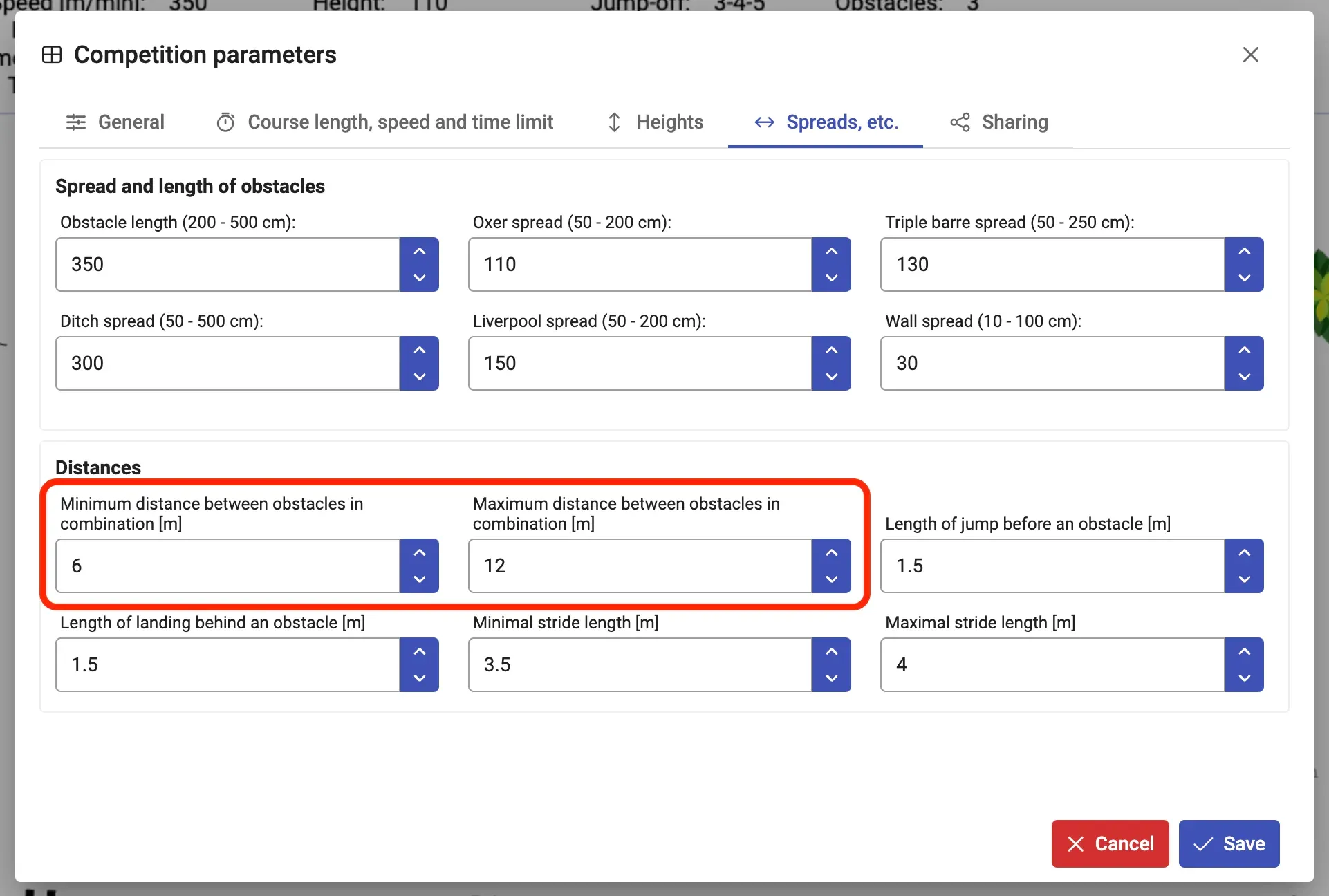Increase minimum combination distance value
This screenshot has width=1329, height=896.
(419, 553)
